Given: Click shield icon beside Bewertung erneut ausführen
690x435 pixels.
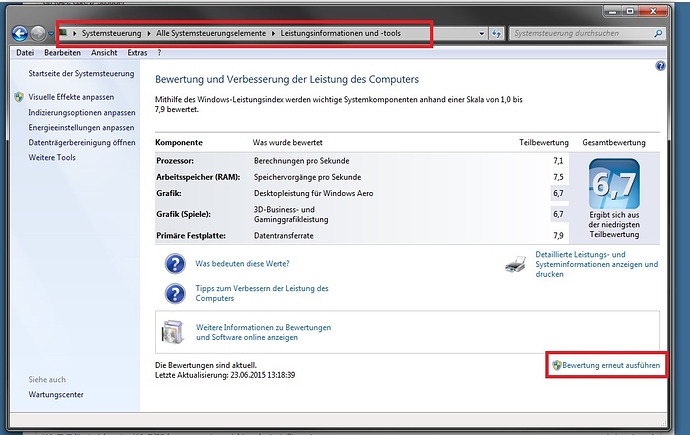Looking at the screenshot, I should (x=557, y=365).
